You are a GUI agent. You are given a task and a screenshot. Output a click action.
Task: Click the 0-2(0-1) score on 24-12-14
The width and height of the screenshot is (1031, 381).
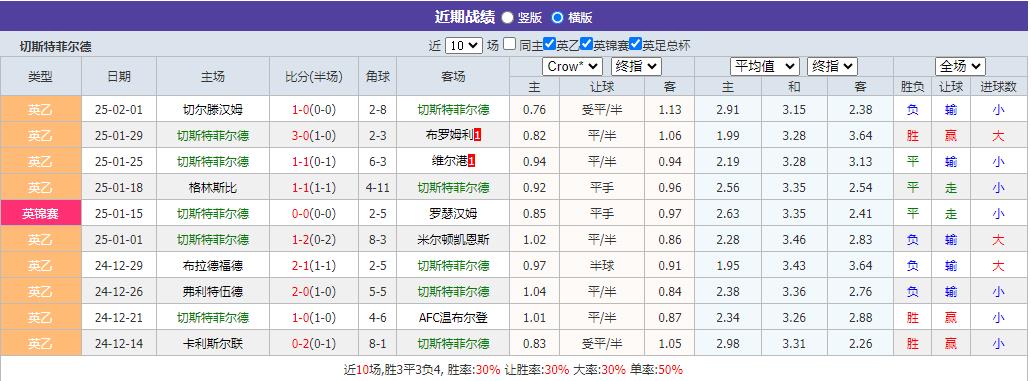pos(314,343)
